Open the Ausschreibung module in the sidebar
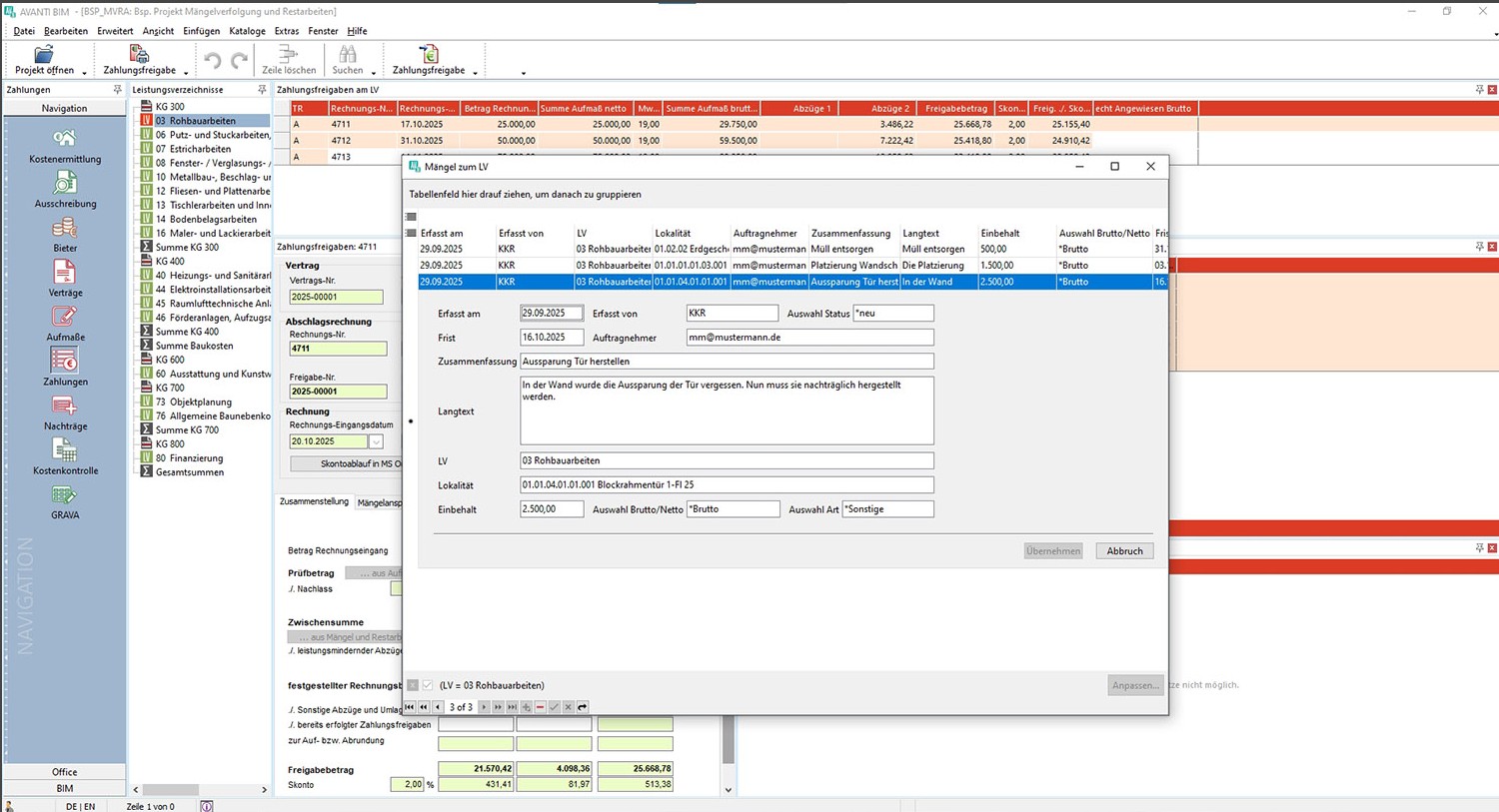This screenshot has height=812, width=1499. (x=65, y=184)
